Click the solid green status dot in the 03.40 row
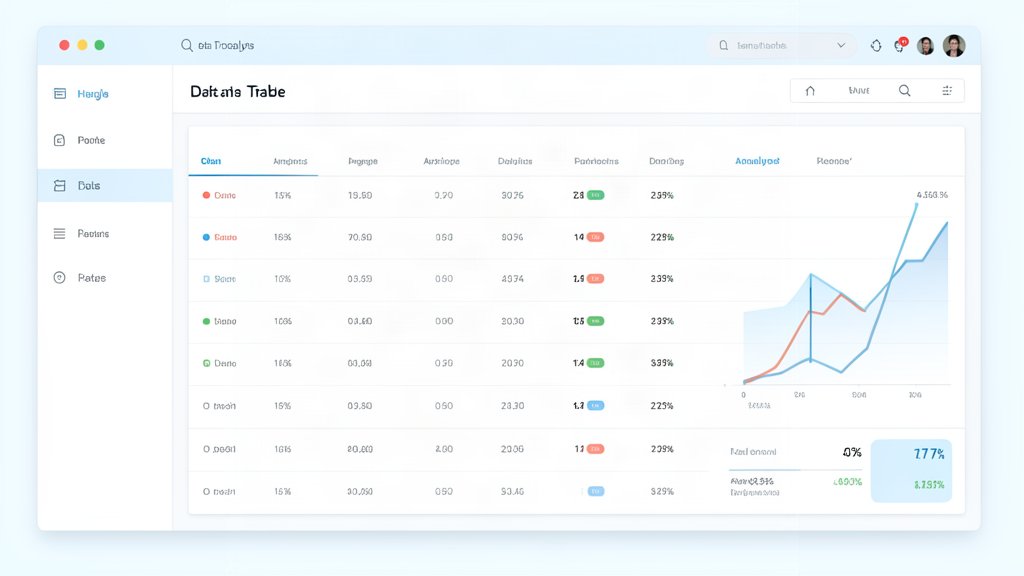This screenshot has width=1024, height=576. click(x=206, y=321)
